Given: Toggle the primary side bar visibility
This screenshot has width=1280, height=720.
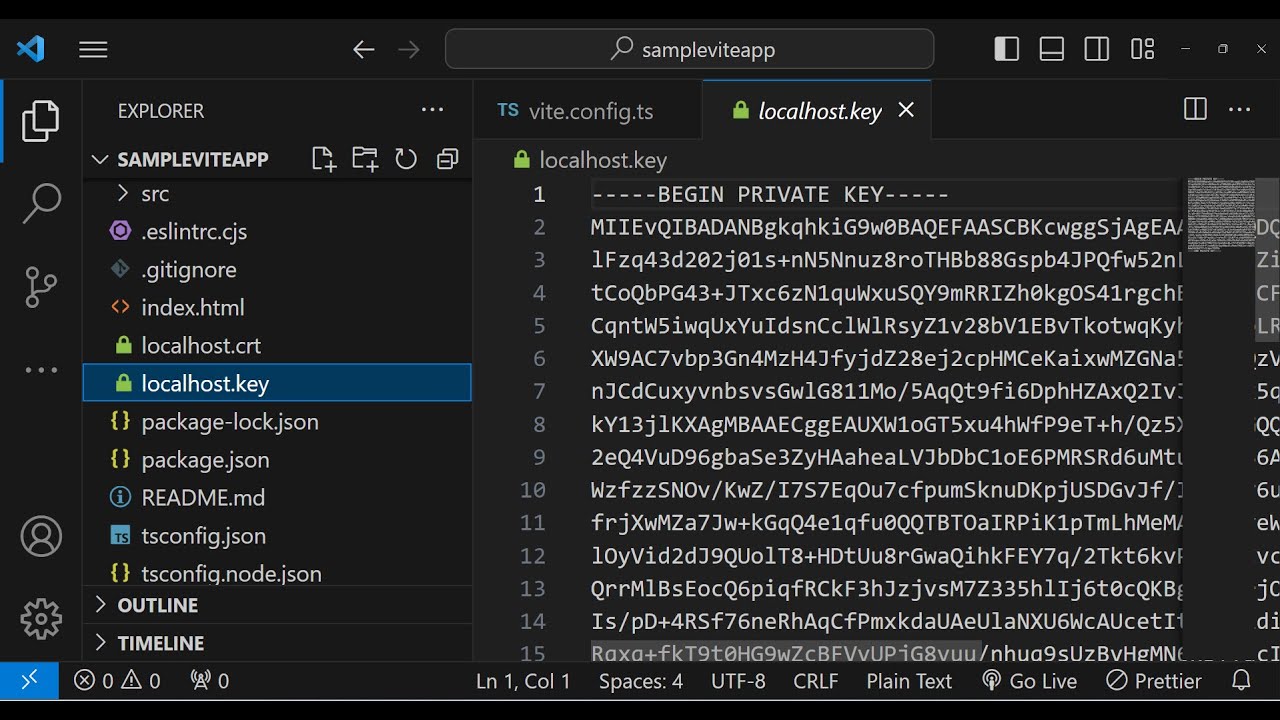Looking at the screenshot, I should click(x=1007, y=49).
